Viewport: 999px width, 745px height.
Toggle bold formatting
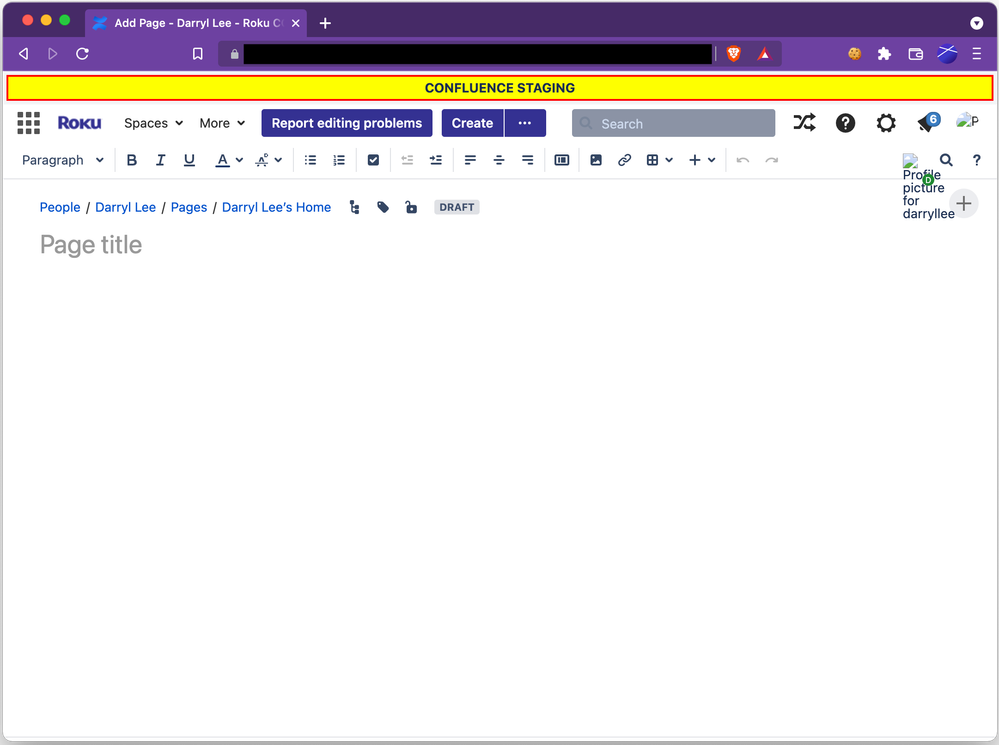pyautogui.click(x=131, y=160)
